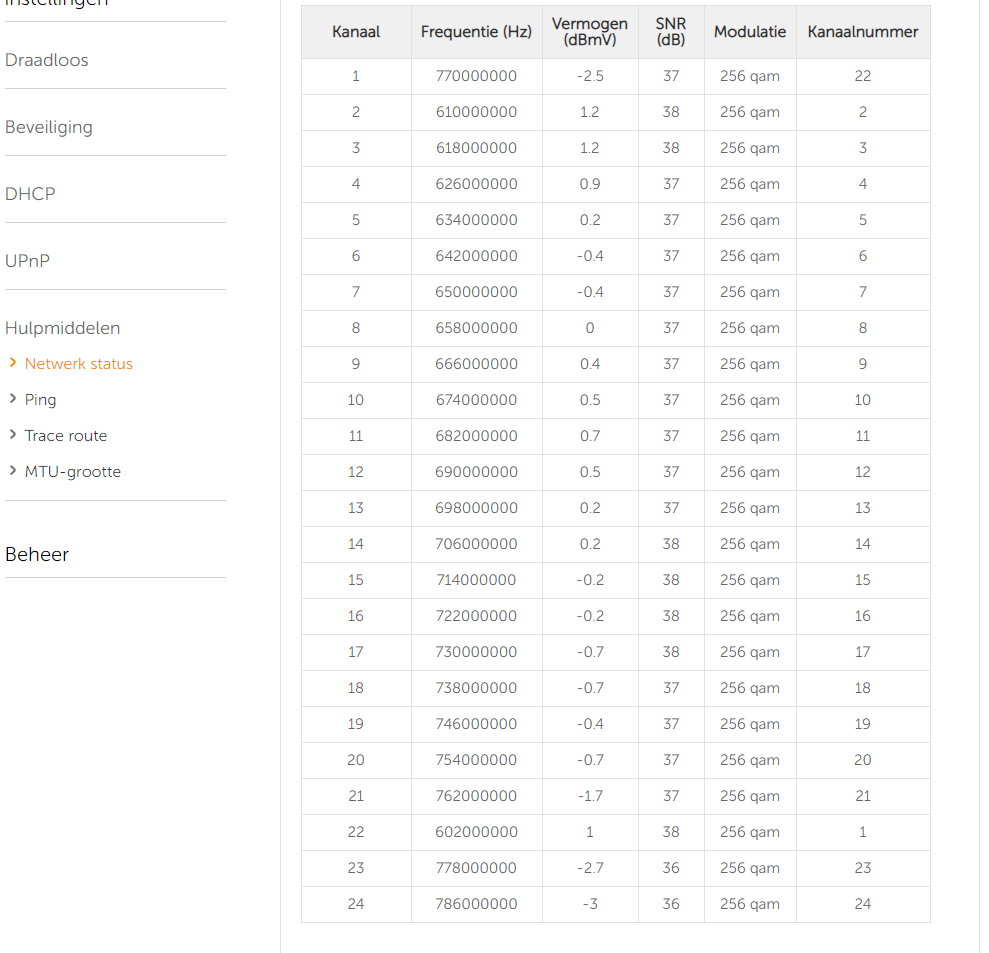Open the Ping tool link
Image resolution: width=989 pixels, height=953 pixels.
pyautogui.click(x=41, y=400)
